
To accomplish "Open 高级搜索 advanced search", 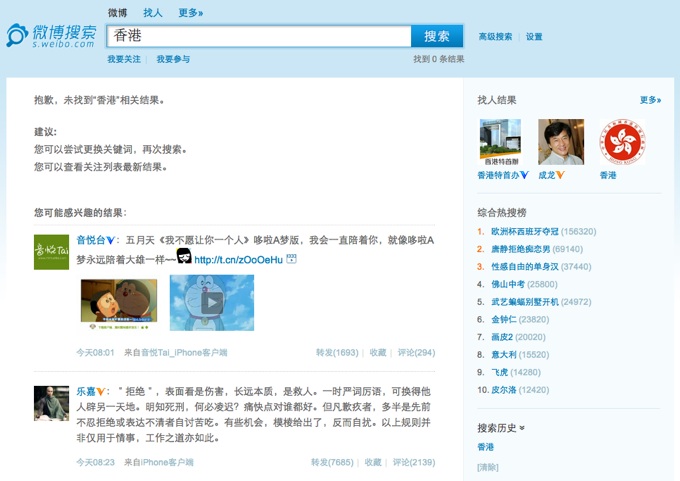I will (x=495, y=37).
